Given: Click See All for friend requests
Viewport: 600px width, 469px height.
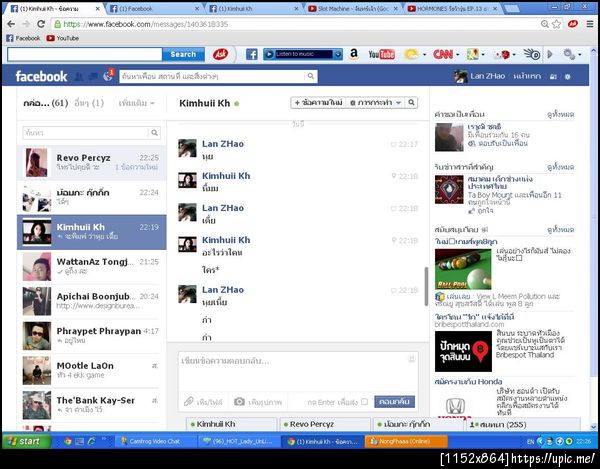Looking at the screenshot, I should tap(560, 114).
